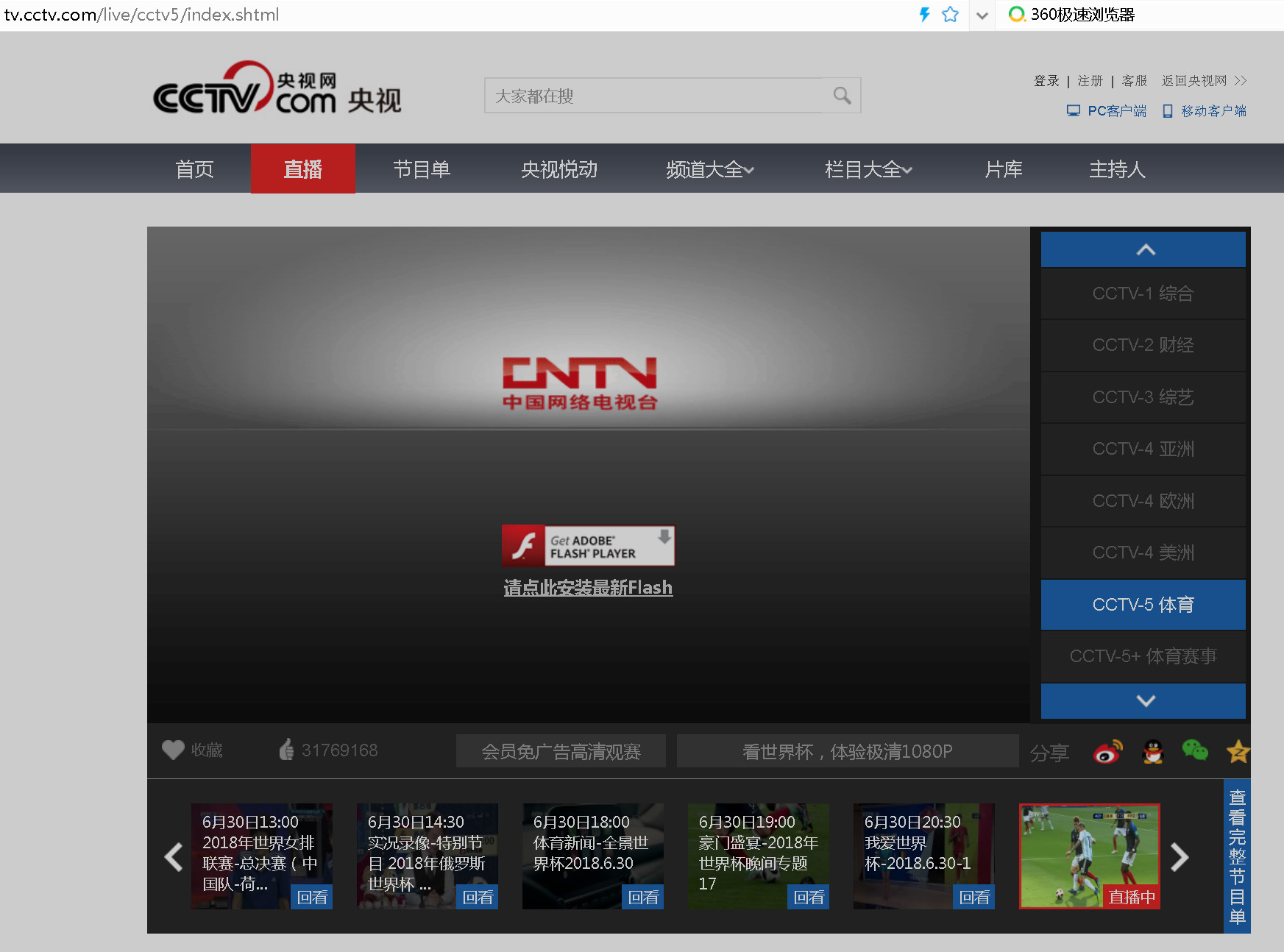This screenshot has width=1284, height=952.
Task: Open the 节目单 navigation tab
Action: point(421,169)
